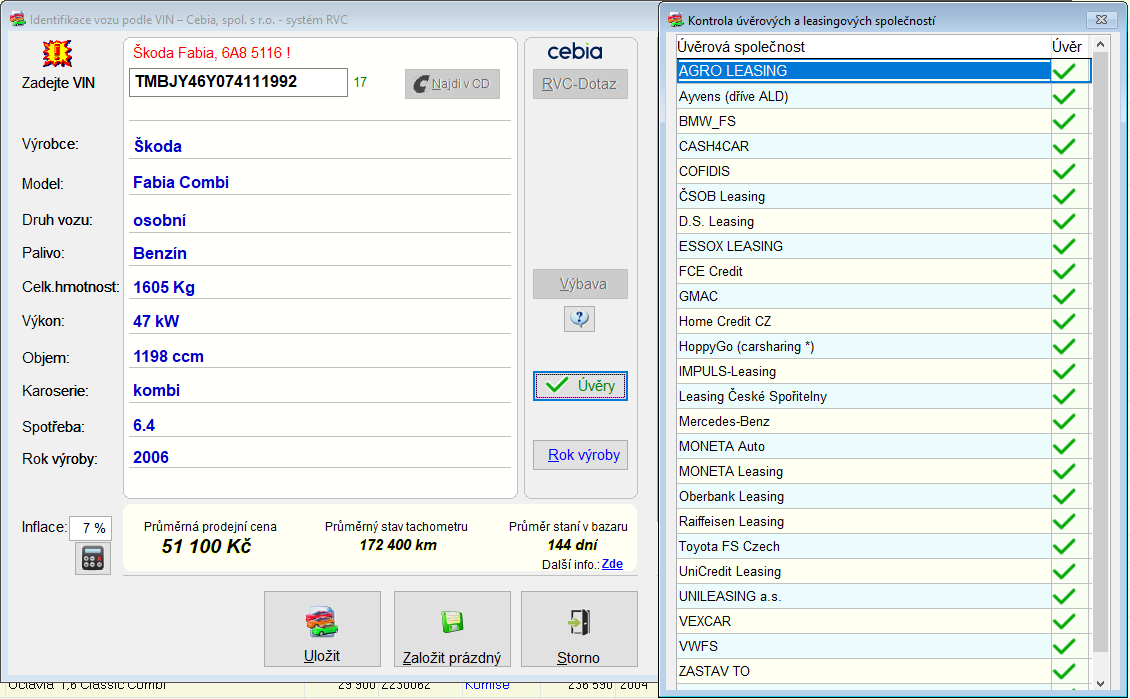
Task: Open the Výbava equipment button
Action: pyautogui.click(x=580, y=284)
